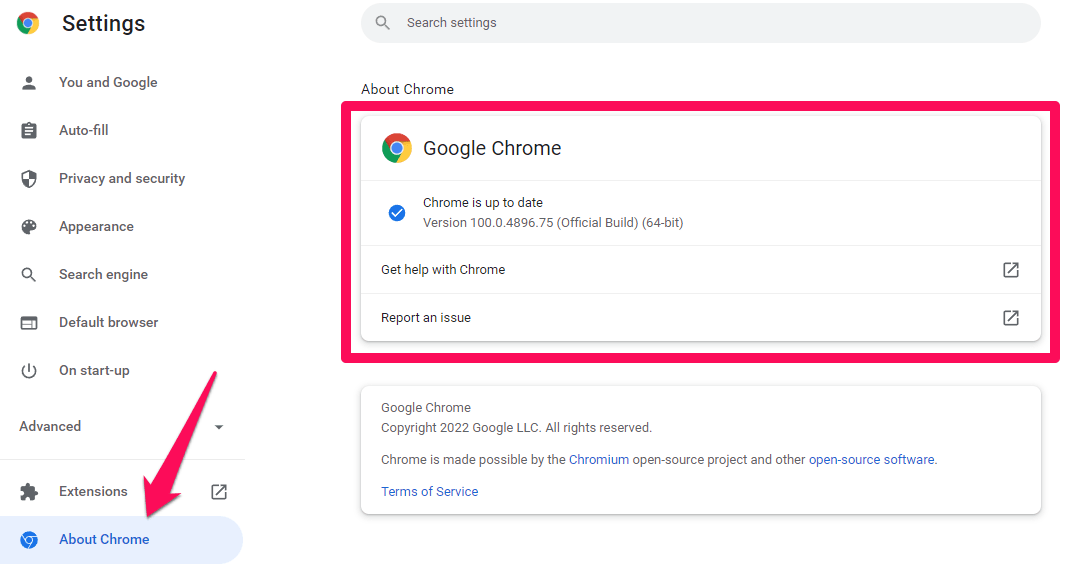Screen dimensions: 1080x576
Task: Select the You and Google person icon
Action: (31, 82)
